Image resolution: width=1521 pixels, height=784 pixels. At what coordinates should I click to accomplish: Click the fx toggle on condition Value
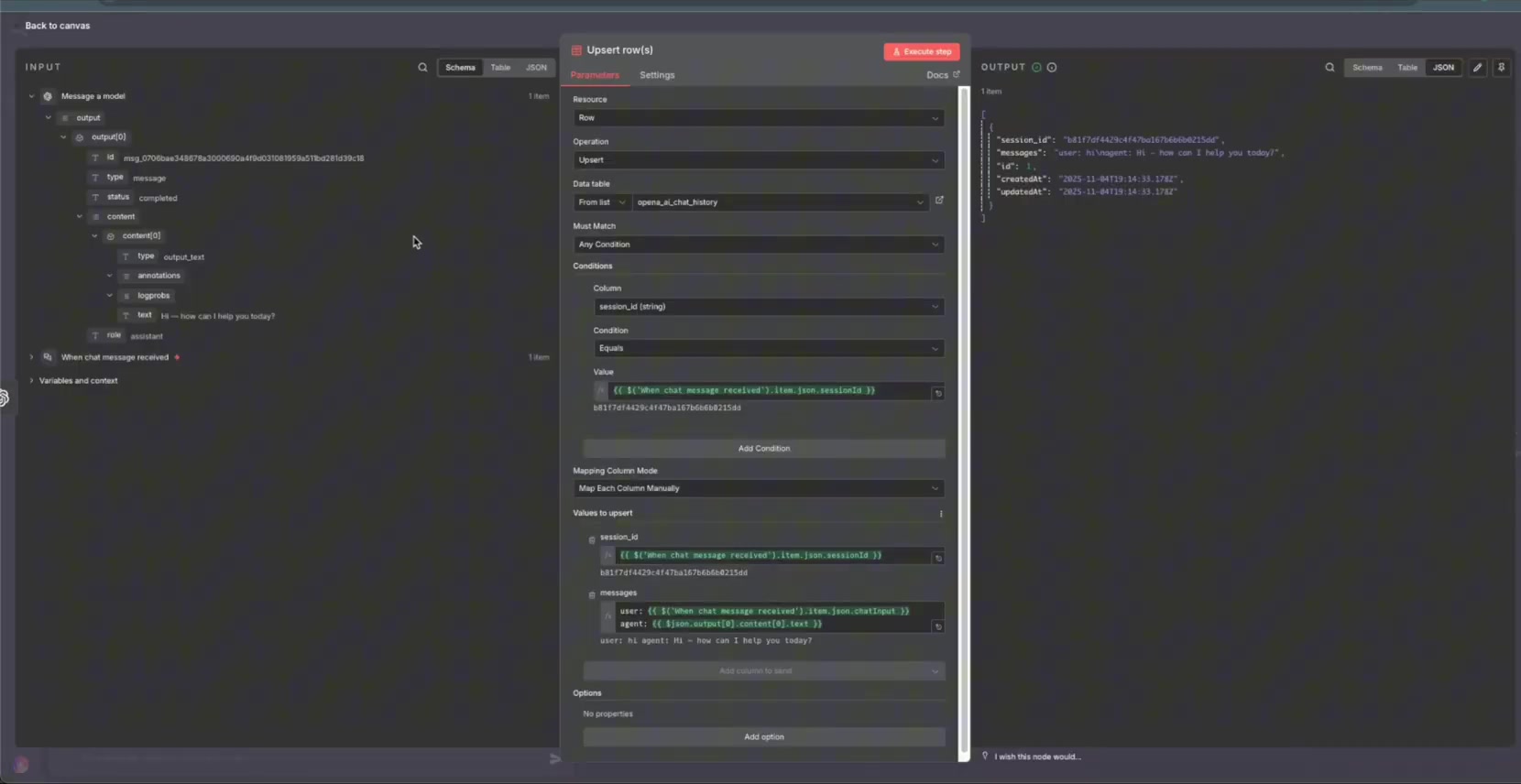pyautogui.click(x=601, y=391)
